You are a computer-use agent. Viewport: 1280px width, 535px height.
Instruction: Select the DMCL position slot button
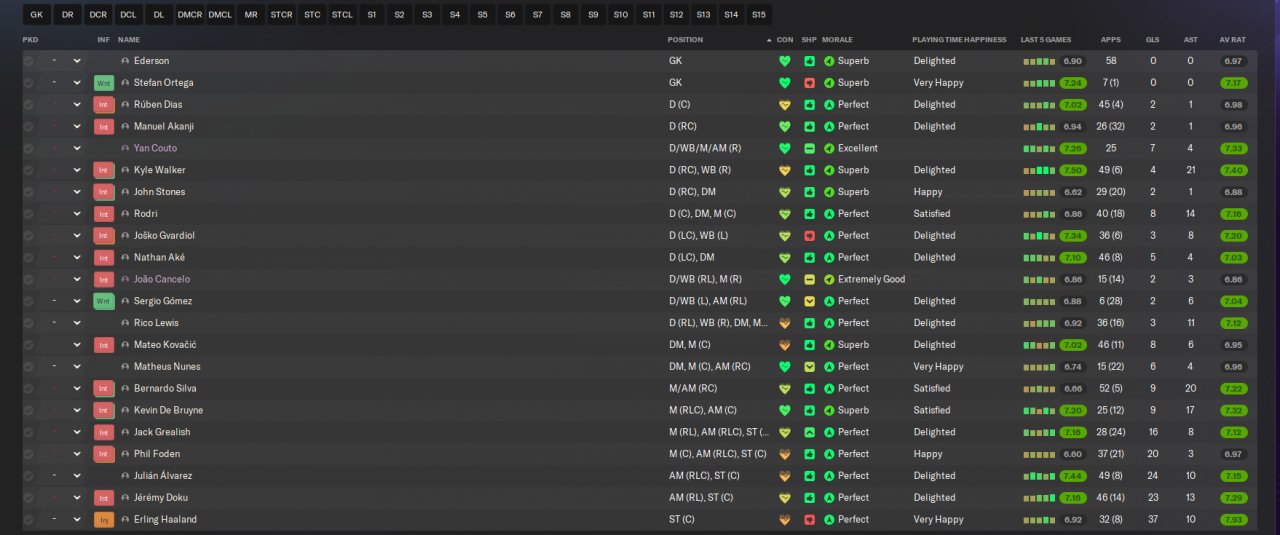pos(220,14)
